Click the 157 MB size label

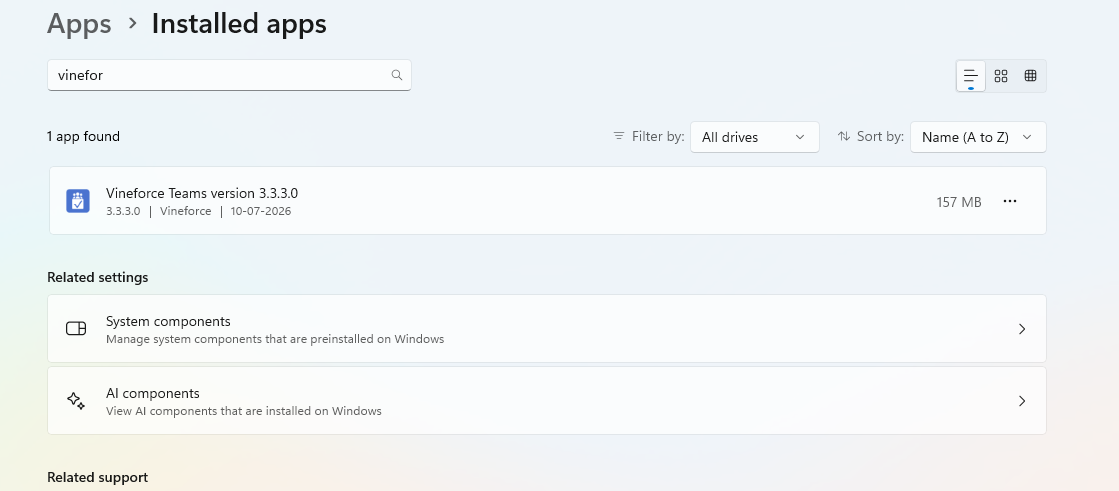[x=958, y=202]
